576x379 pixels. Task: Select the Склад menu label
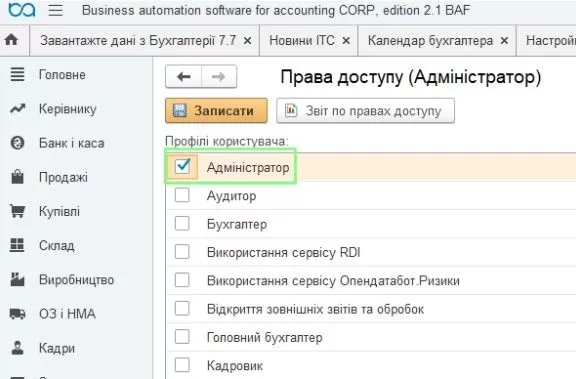(57, 246)
